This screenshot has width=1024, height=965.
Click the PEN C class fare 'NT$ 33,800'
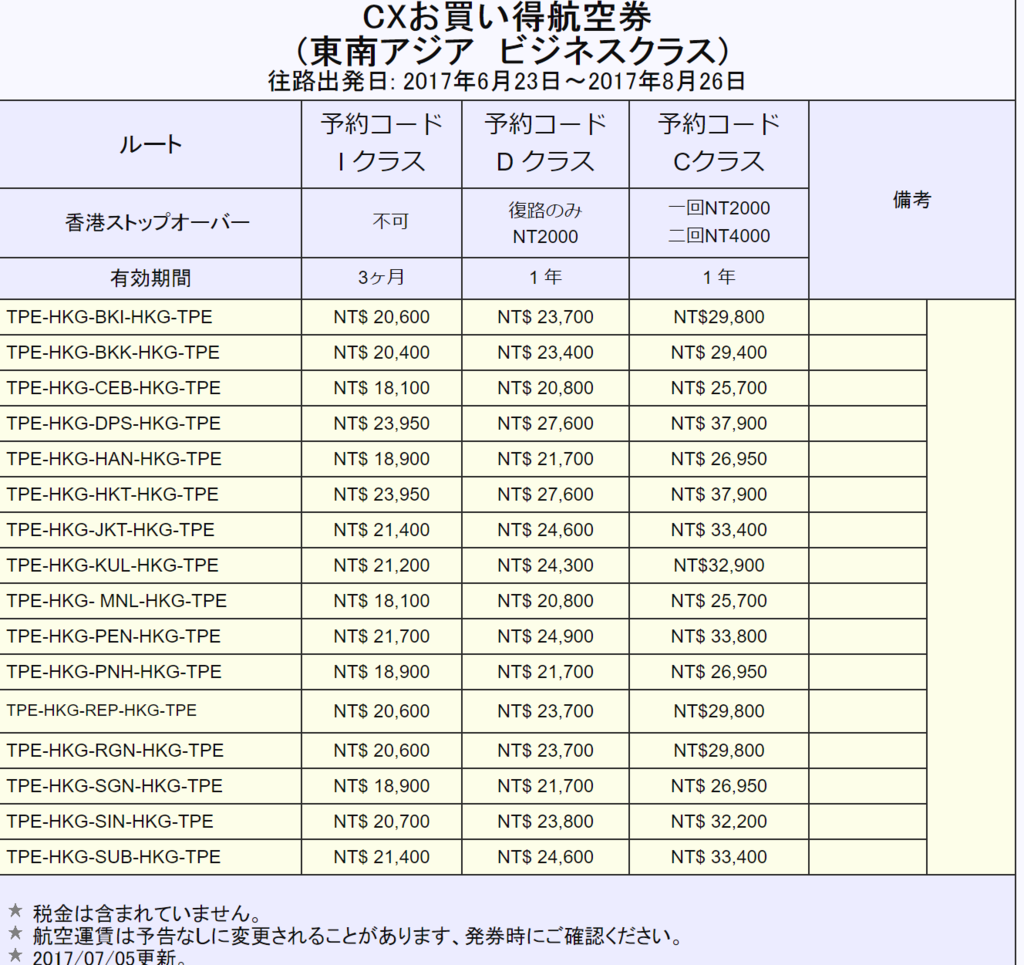point(718,636)
